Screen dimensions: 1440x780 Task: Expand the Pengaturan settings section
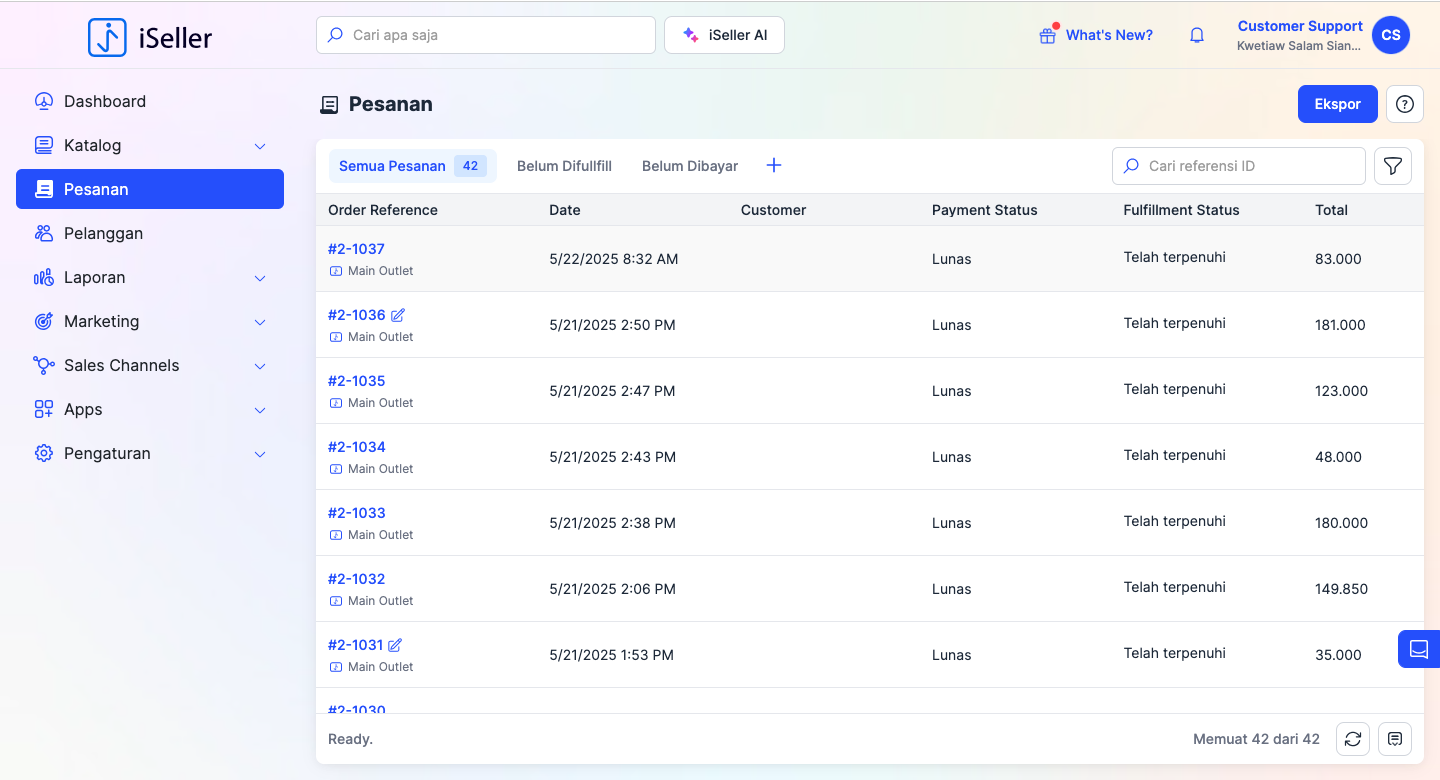[x=260, y=454]
